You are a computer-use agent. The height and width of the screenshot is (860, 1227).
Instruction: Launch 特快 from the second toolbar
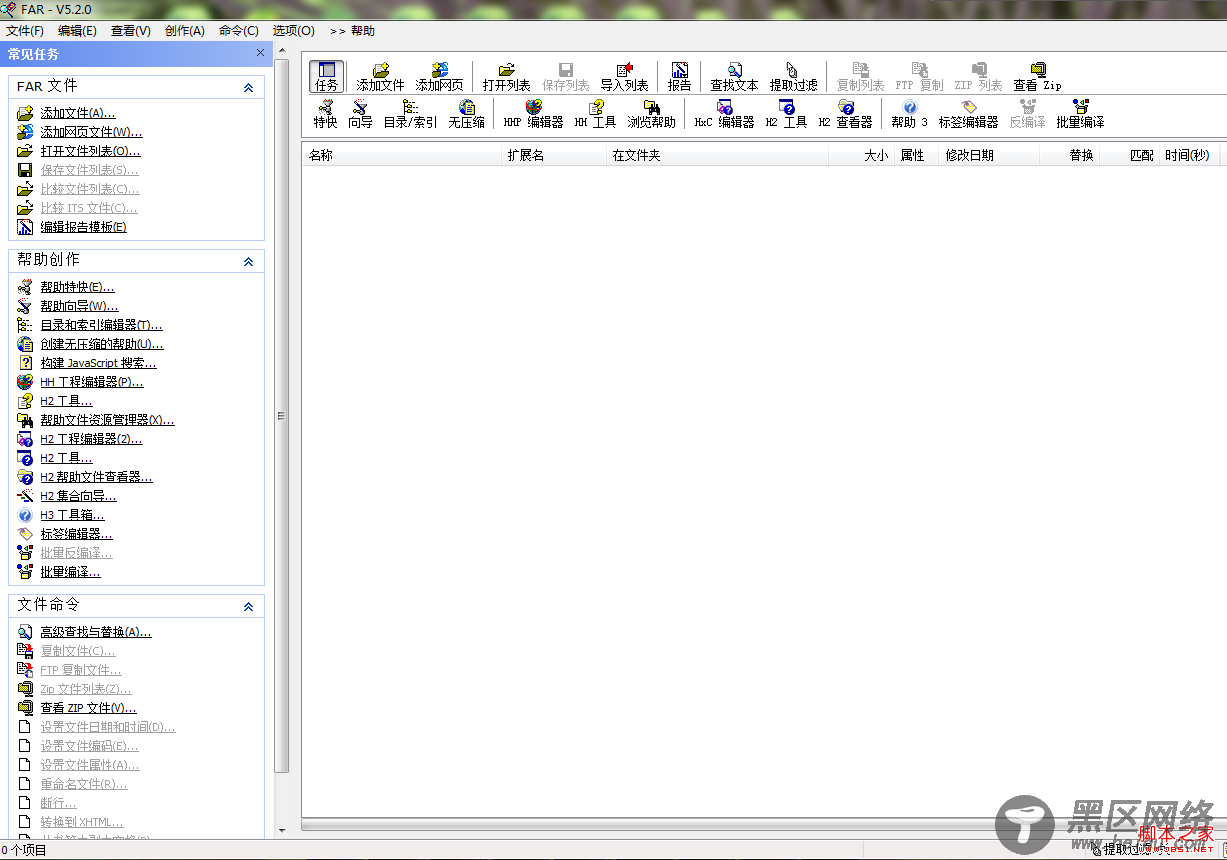(326, 114)
